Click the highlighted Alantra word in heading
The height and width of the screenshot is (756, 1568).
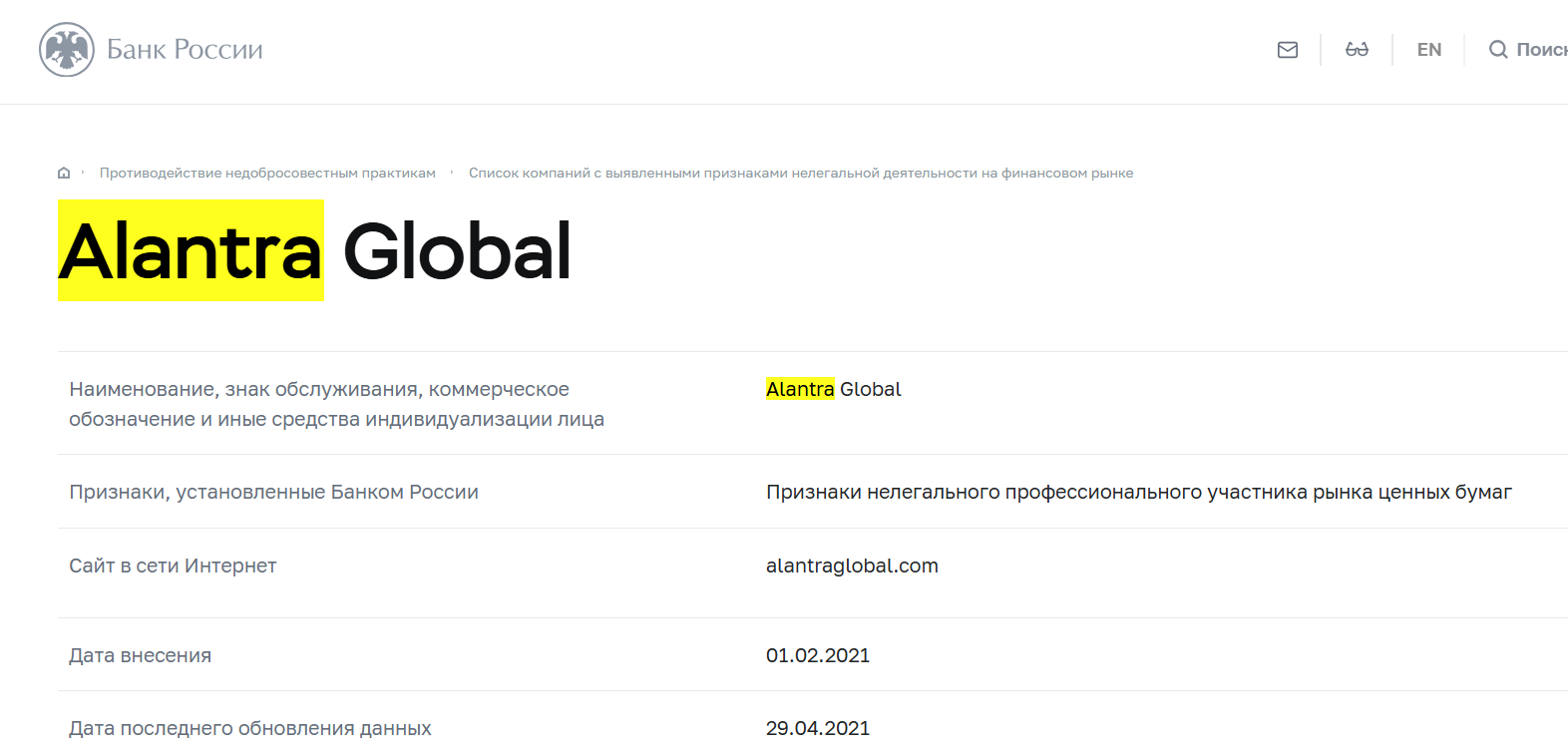coord(192,250)
